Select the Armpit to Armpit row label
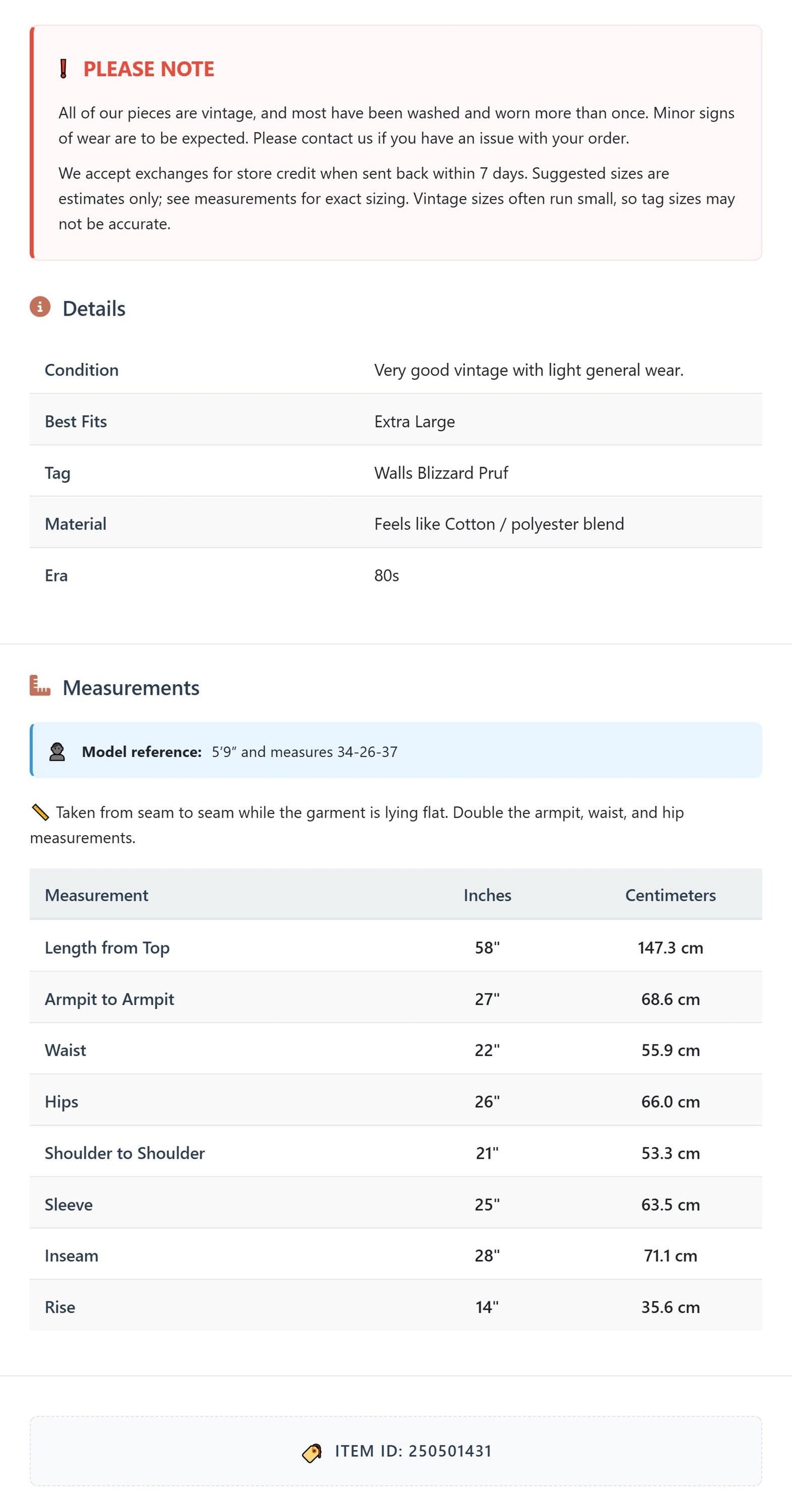Viewport: 792px width, 1512px height. pos(109,999)
